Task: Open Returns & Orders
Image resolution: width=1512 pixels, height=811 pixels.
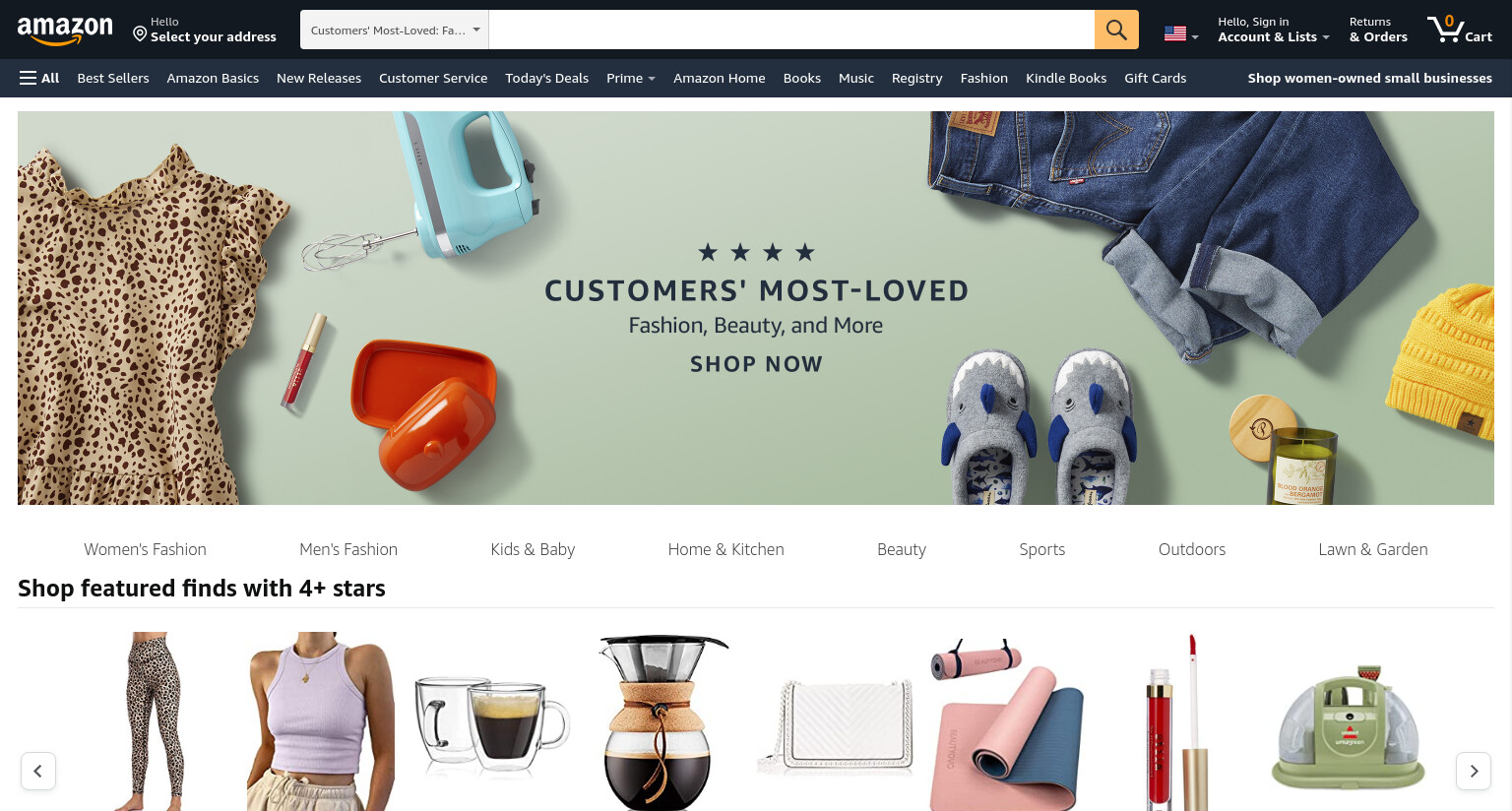Action: (x=1378, y=30)
